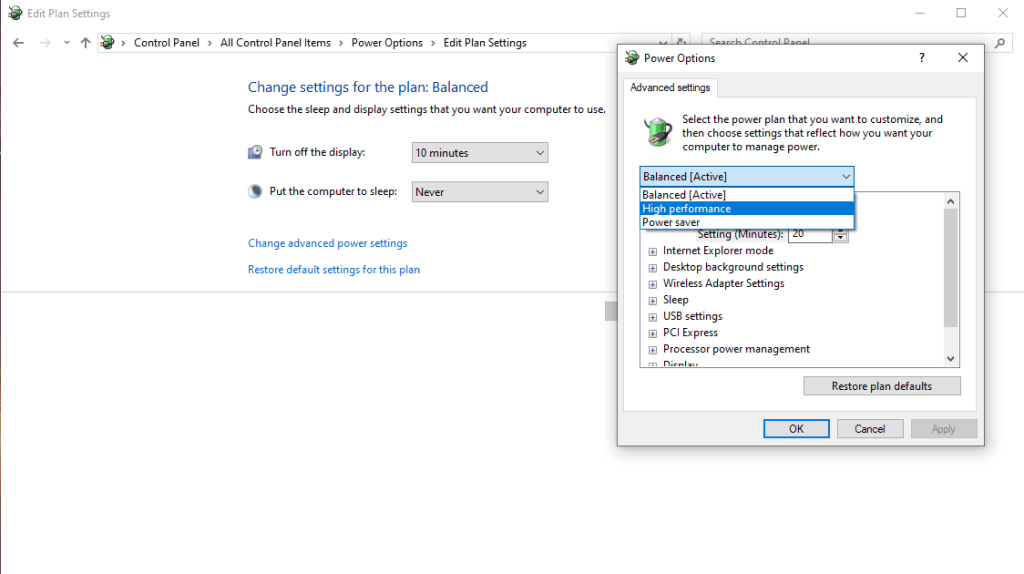Click the moon icon beside Put the computer to sleep
Screen dimensions: 1024x574
click(255, 191)
